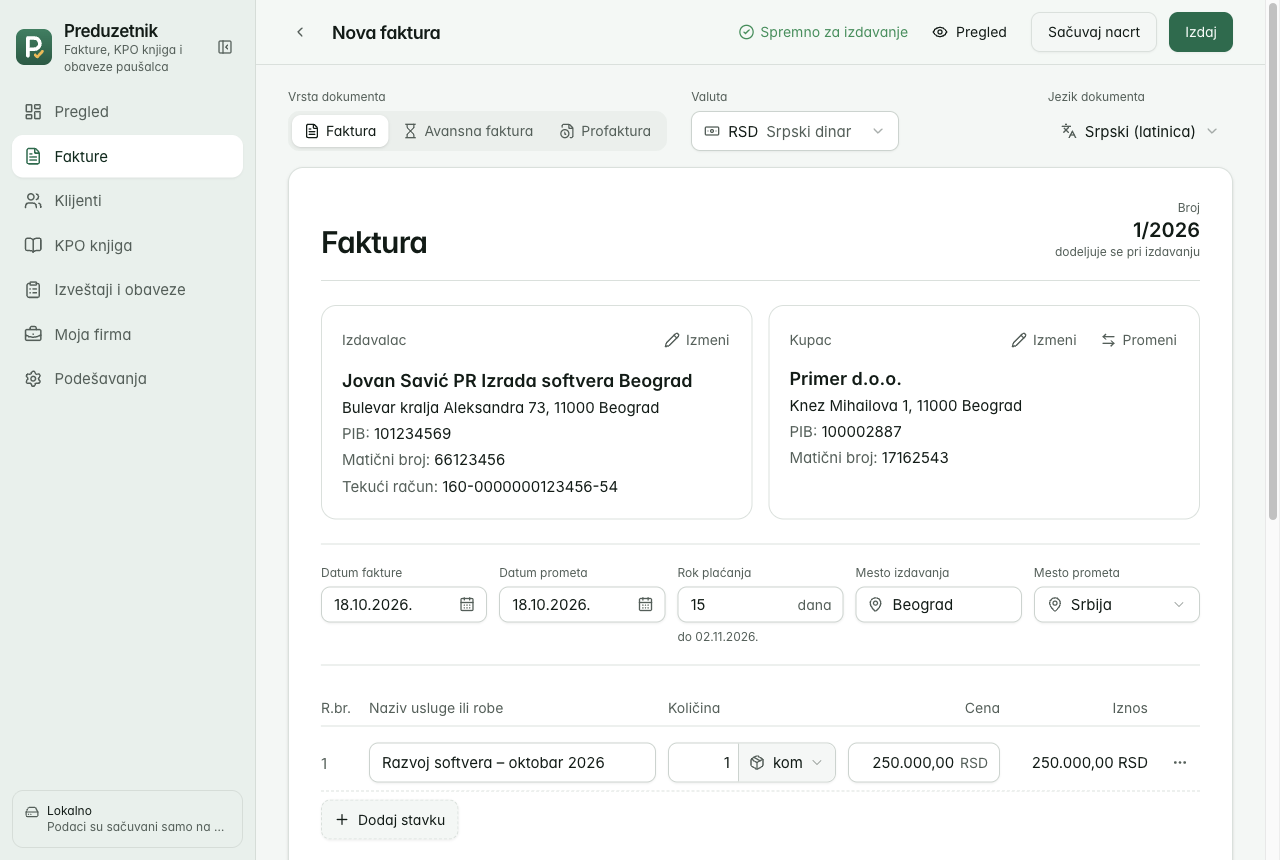Click the pencil Izmeni in Kupac card
Image resolution: width=1280 pixels, height=860 pixels.
click(x=1044, y=340)
